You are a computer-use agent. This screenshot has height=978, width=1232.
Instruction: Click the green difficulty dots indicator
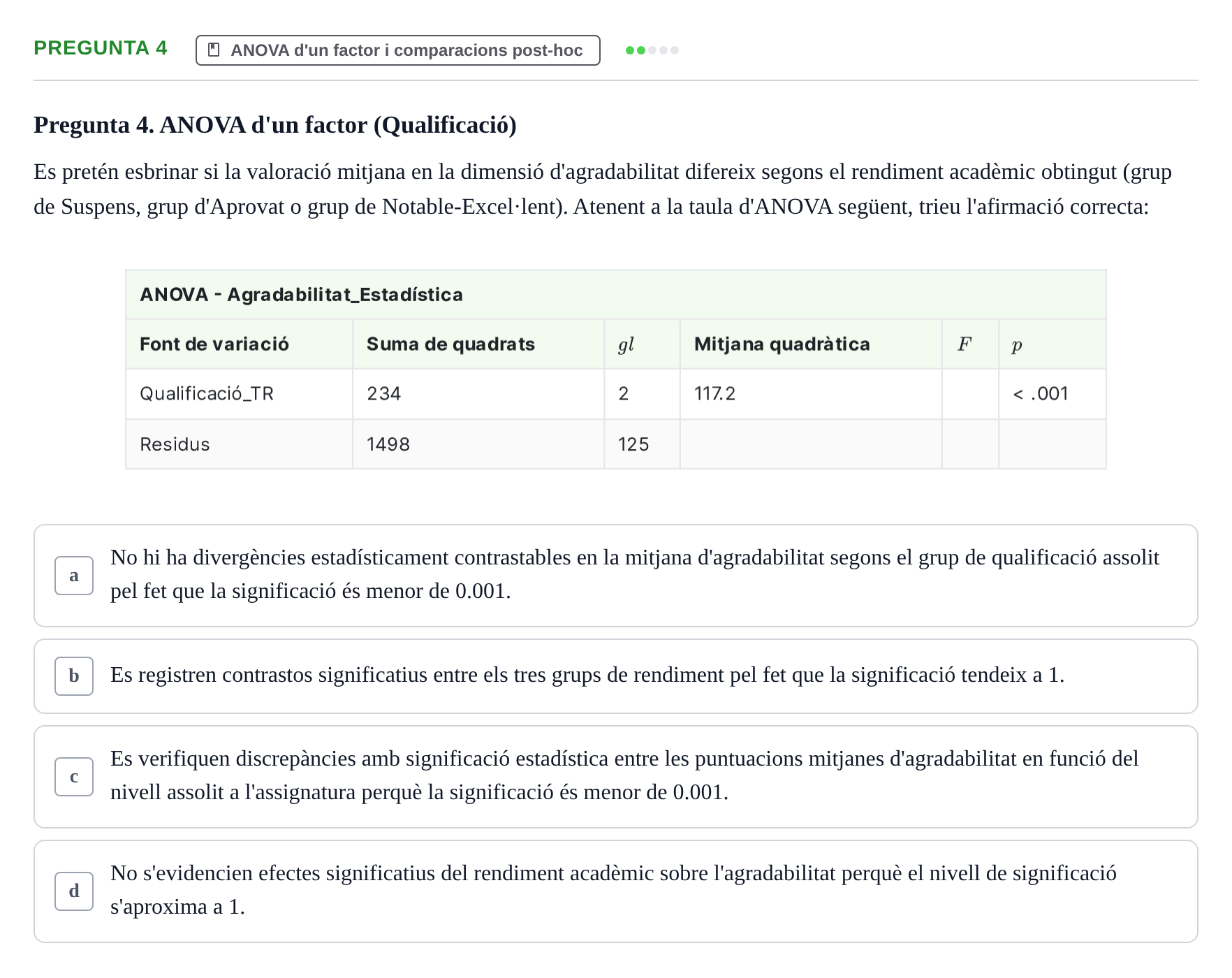click(x=652, y=50)
